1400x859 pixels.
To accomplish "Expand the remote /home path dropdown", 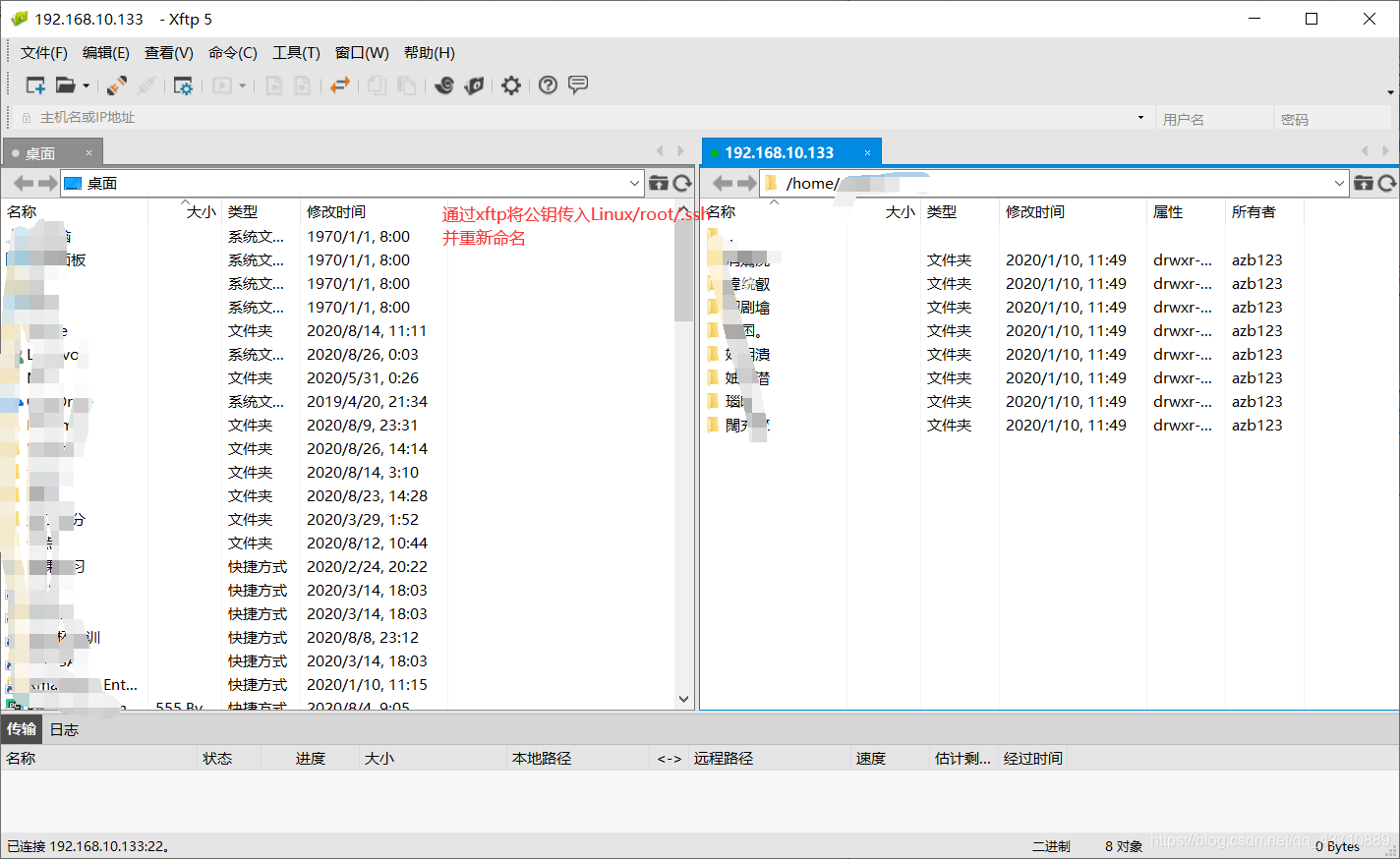I will (1339, 183).
